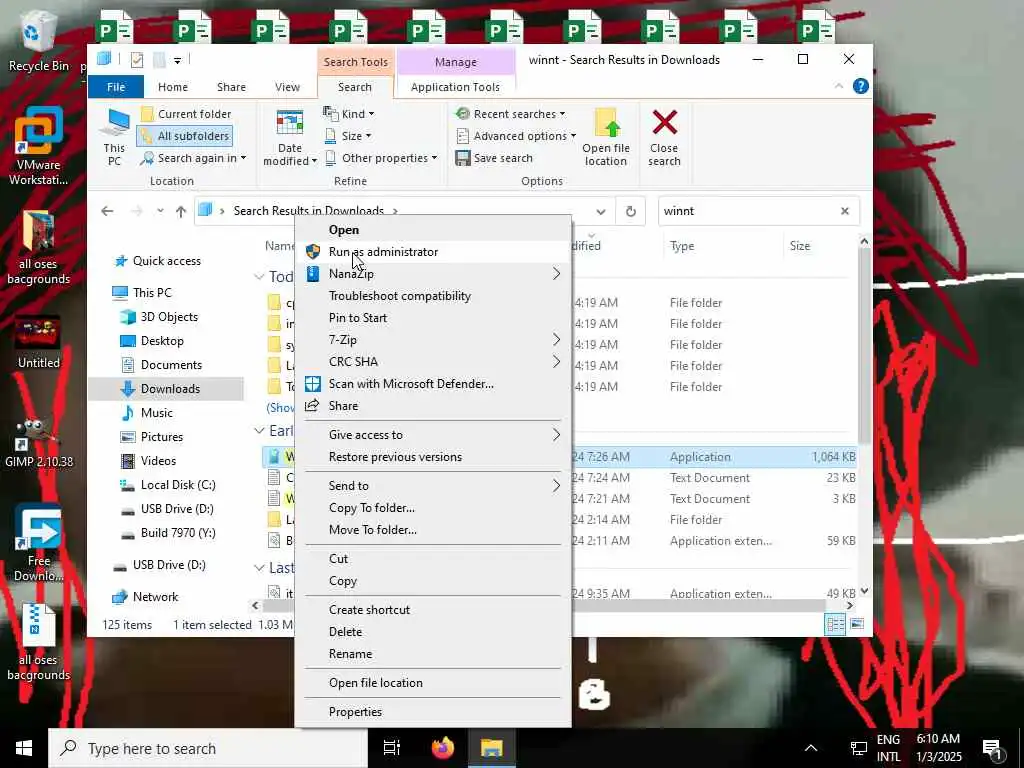Image resolution: width=1024 pixels, height=768 pixels.
Task: Choose Open file location menu entry
Action: (x=434, y=683)
